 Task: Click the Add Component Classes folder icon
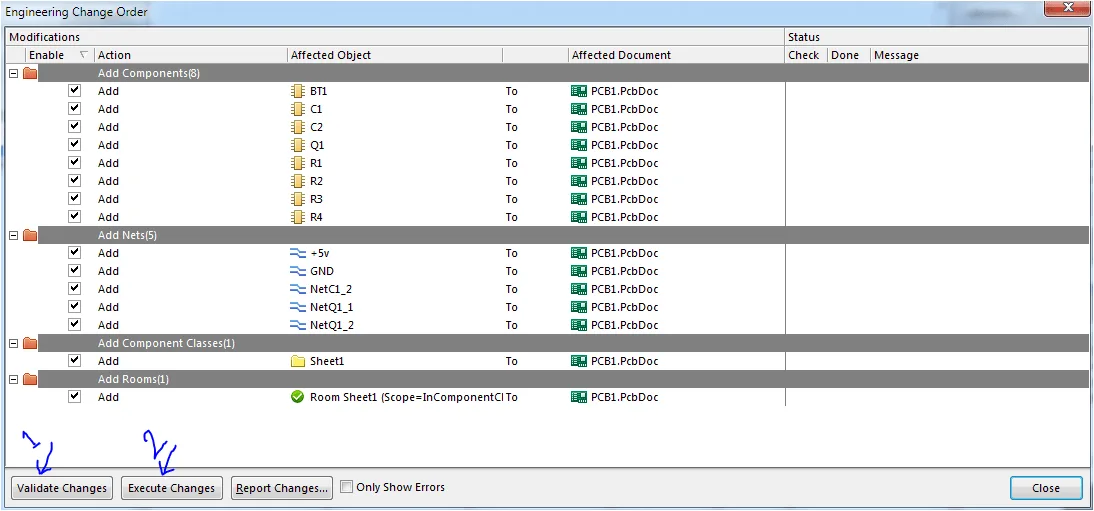click(x=30, y=343)
